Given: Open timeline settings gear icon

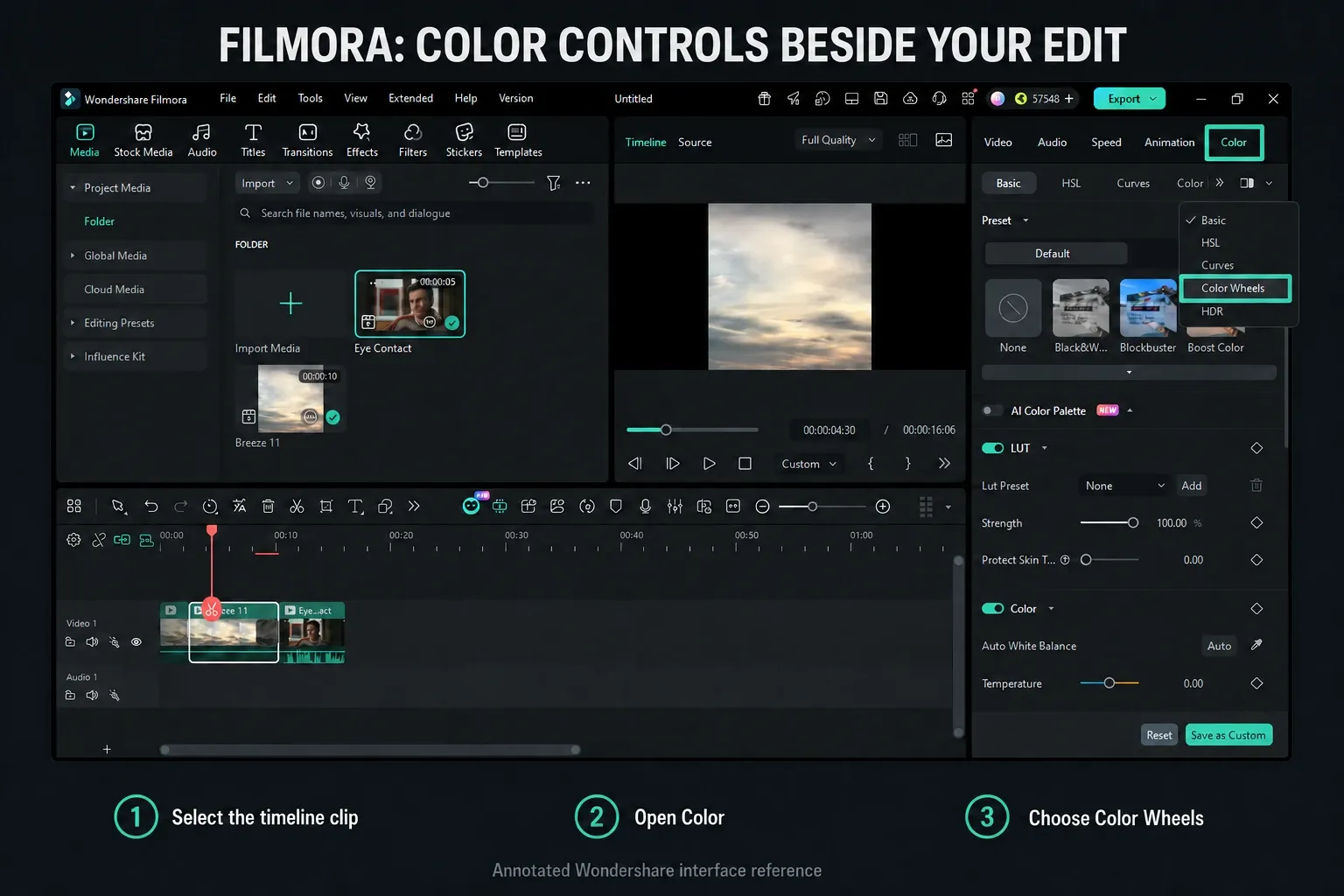Looking at the screenshot, I should (73, 540).
